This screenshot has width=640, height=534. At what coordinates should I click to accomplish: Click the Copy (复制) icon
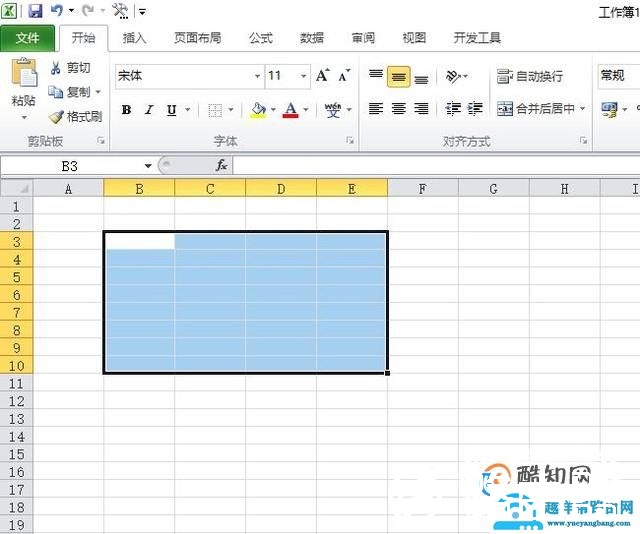(56, 92)
